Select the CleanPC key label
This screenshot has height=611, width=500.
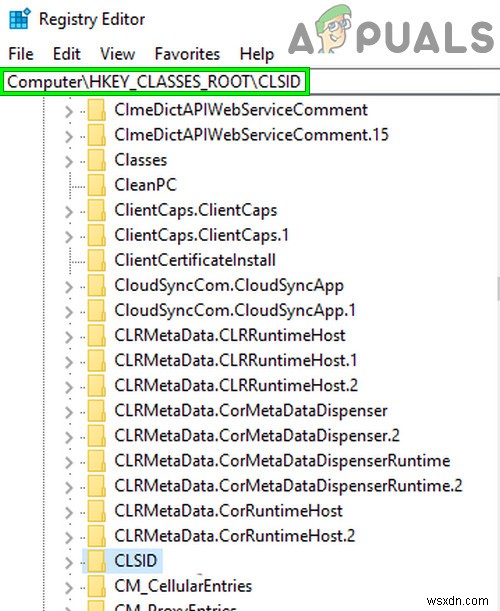tap(145, 185)
